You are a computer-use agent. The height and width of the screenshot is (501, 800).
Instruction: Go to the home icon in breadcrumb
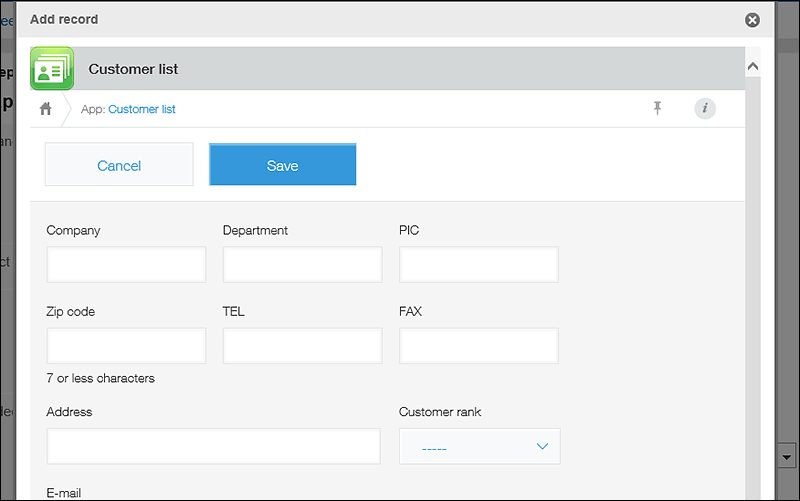[x=46, y=109]
